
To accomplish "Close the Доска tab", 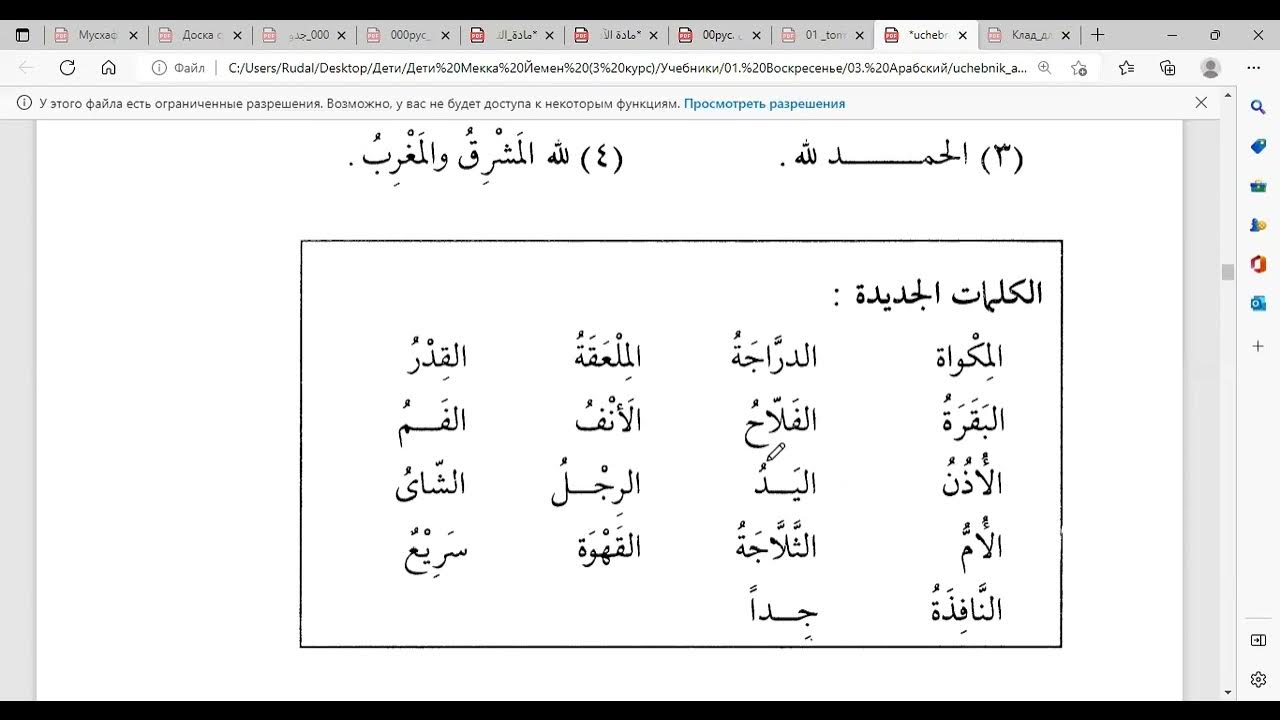I will (237, 35).
